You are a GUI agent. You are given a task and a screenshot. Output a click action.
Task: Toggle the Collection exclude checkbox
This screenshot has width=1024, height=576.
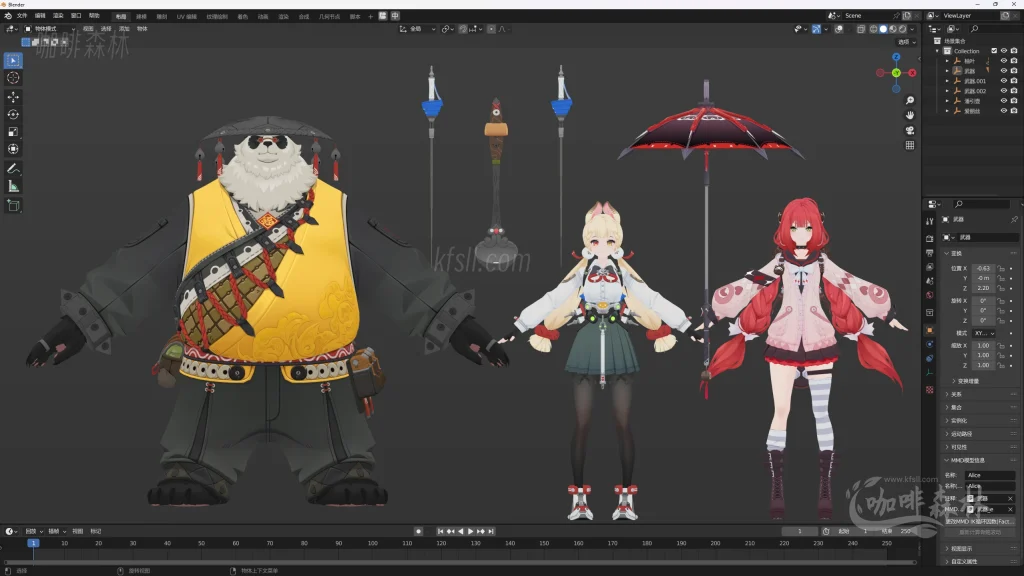click(x=994, y=51)
